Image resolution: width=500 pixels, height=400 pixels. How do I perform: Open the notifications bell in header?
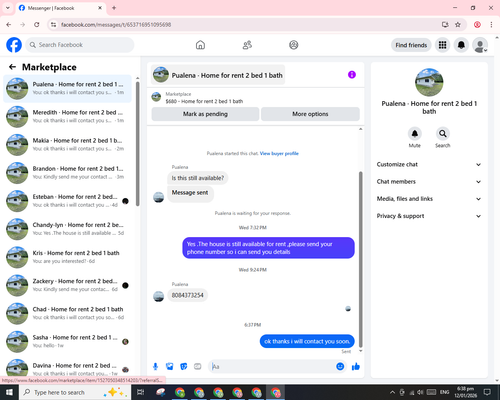coord(461,45)
